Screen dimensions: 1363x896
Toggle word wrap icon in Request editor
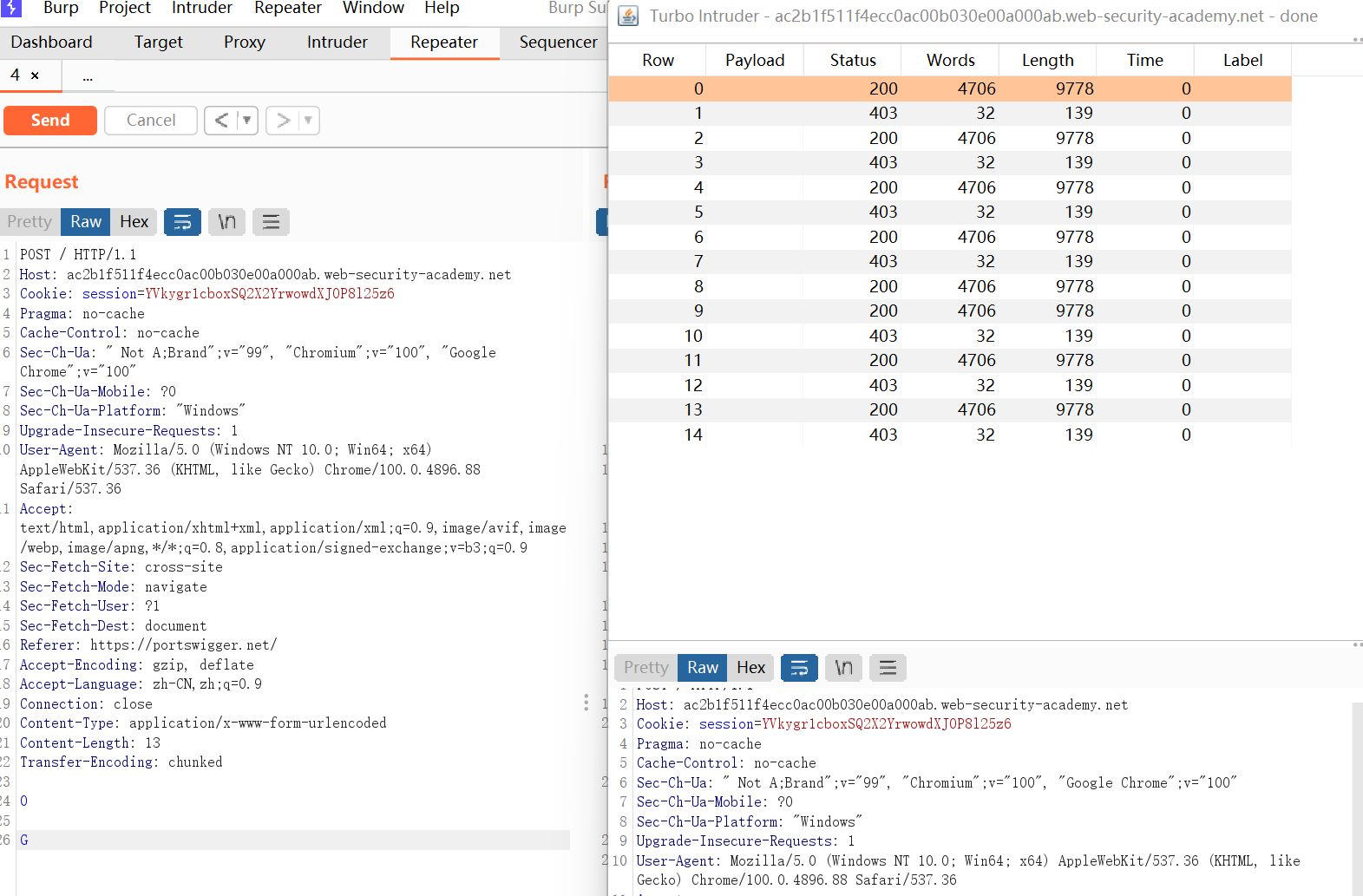tap(182, 222)
